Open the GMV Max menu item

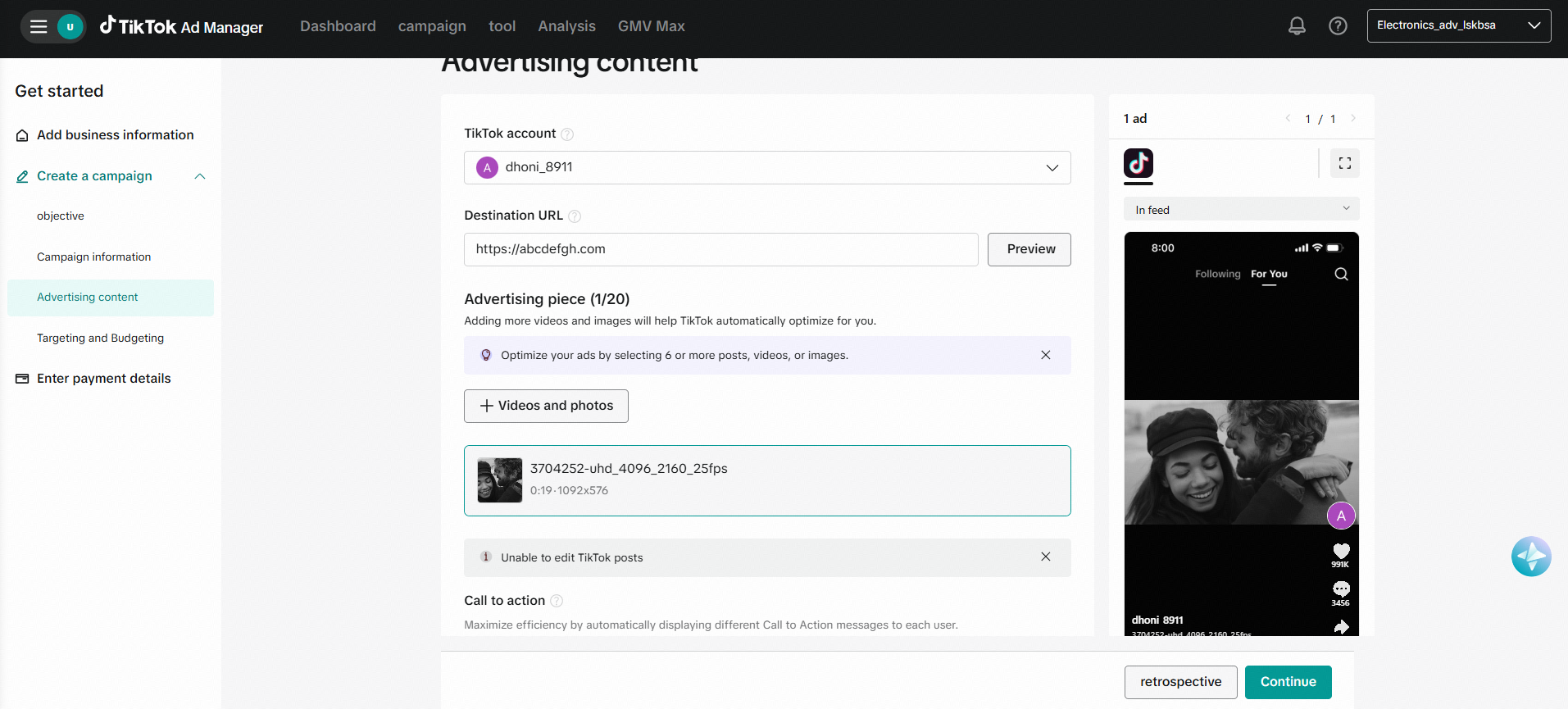[651, 26]
